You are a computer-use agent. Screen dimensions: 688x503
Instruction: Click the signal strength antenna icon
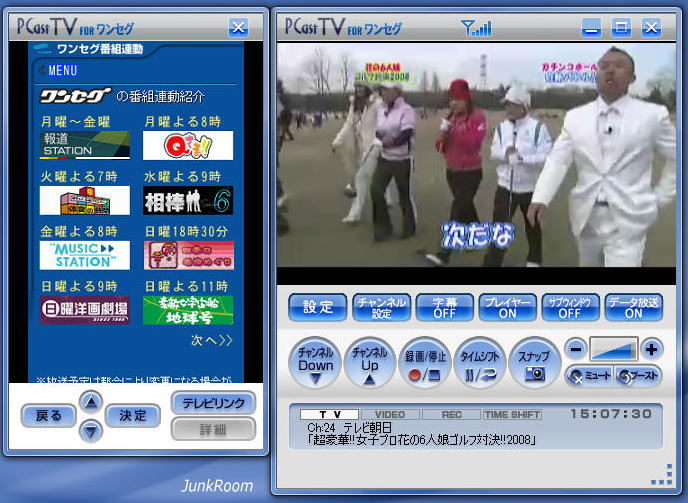tap(477, 28)
